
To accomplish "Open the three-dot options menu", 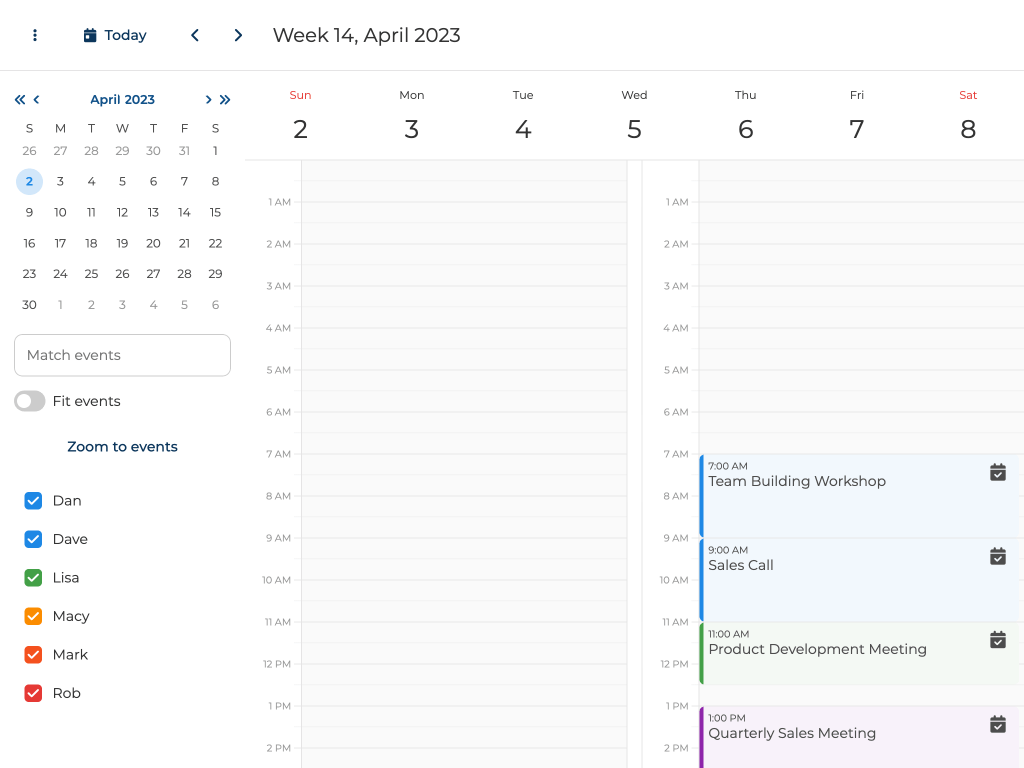I will (35, 35).
